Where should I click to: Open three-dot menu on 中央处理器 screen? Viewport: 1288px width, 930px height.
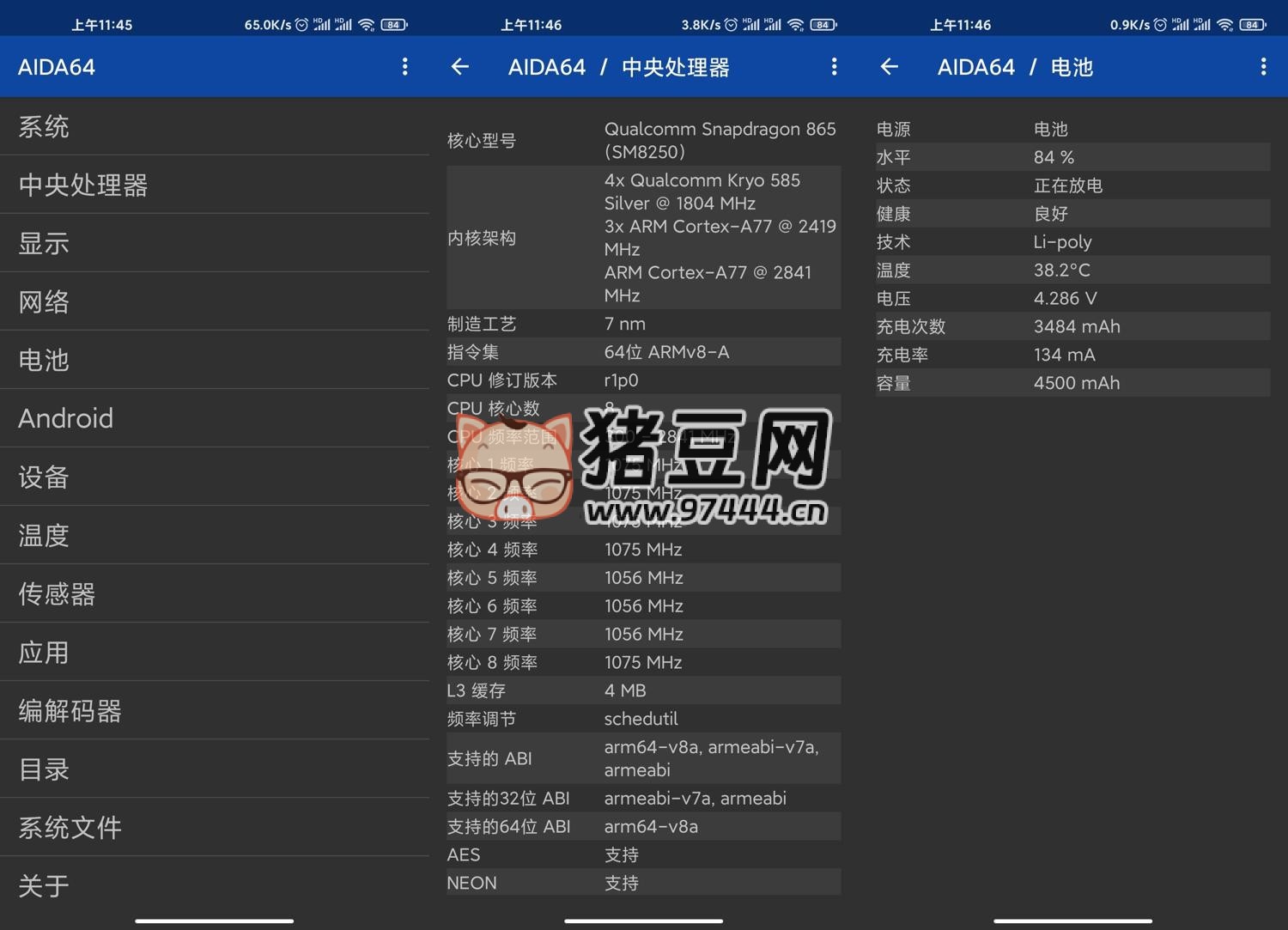click(834, 67)
